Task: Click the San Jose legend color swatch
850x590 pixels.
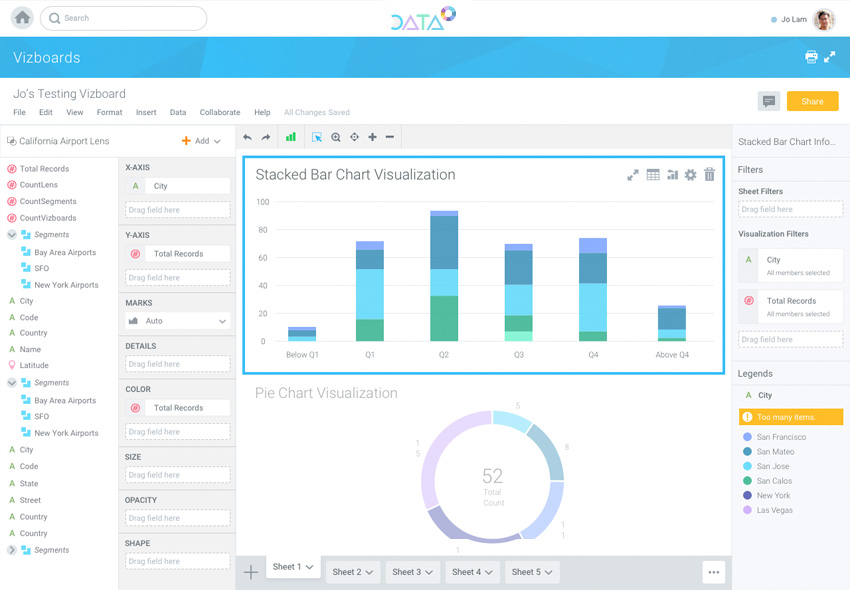Action: coord(748,466)
